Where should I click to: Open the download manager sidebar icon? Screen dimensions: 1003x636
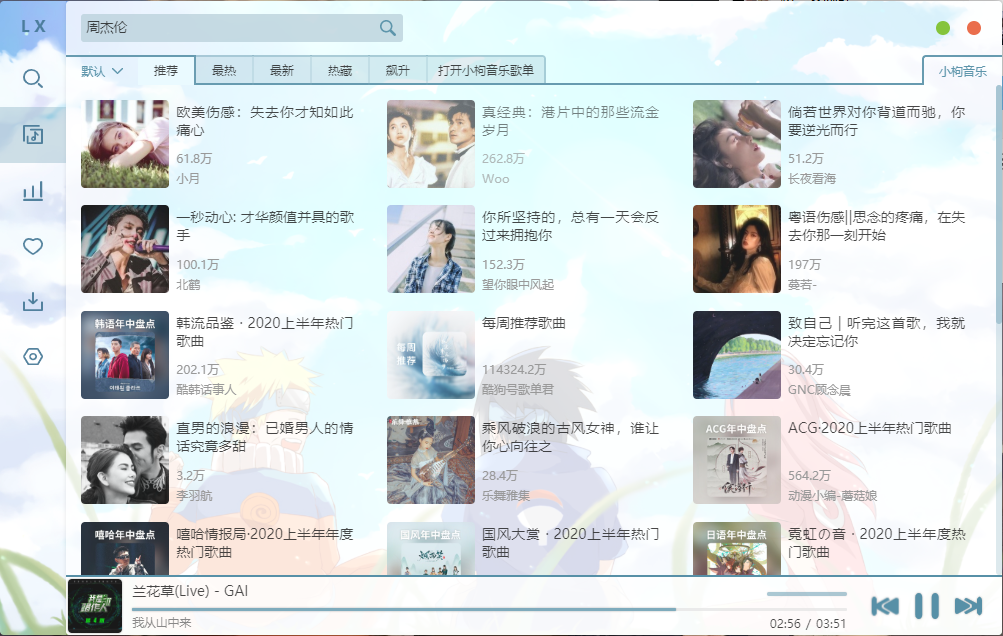point(33,303)
